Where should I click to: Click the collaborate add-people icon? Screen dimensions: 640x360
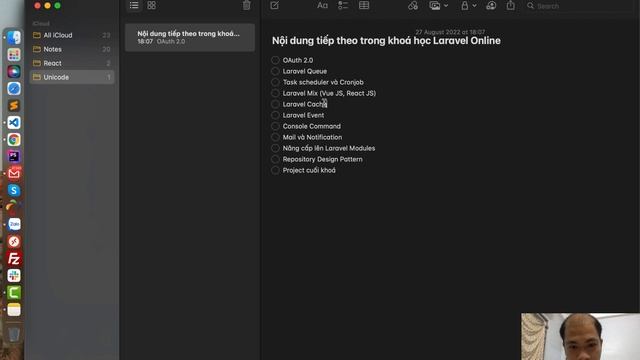click(491, 5)
